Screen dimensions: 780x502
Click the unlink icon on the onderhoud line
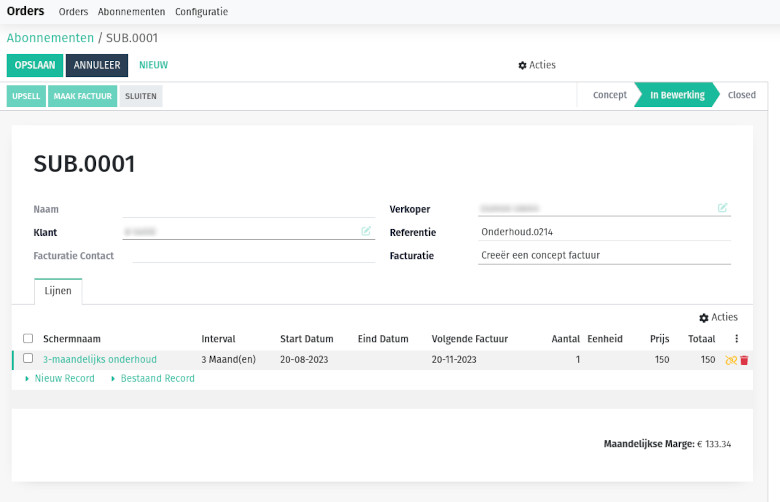[x=731, y=360]
